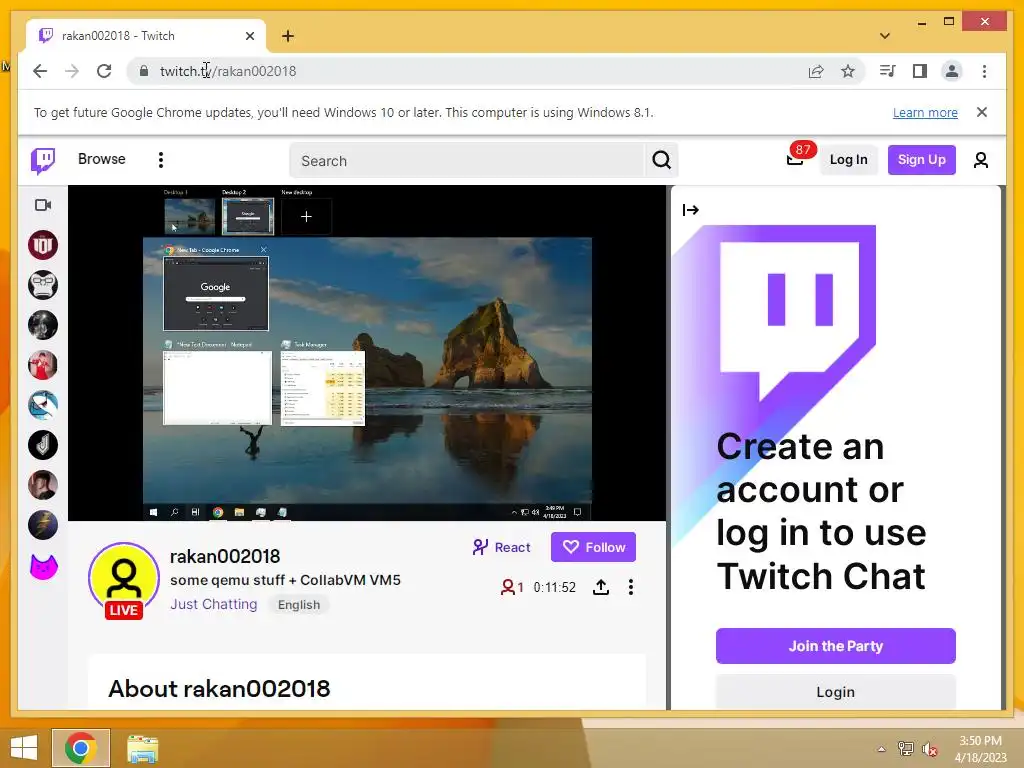Open the user profile icon menu
This screenshot has width=1024, height=768.
click(981, 160)
